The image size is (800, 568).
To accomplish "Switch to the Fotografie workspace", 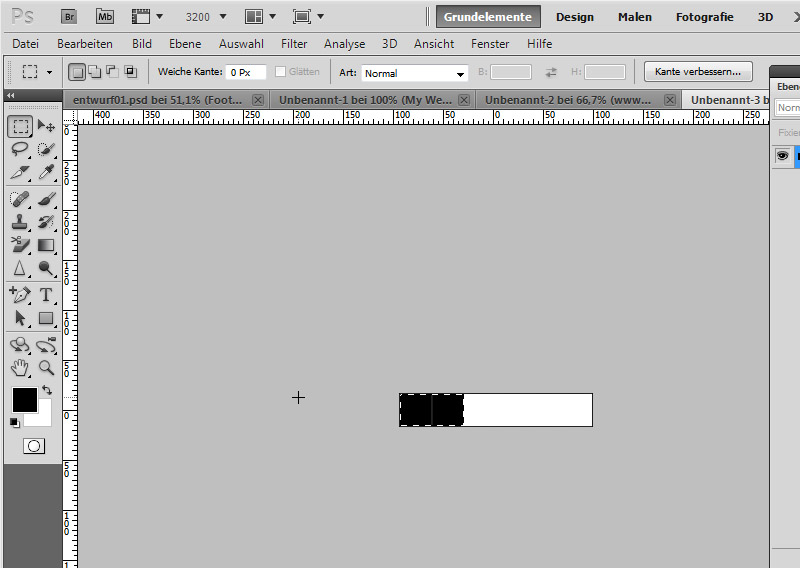I will [704, 17].
